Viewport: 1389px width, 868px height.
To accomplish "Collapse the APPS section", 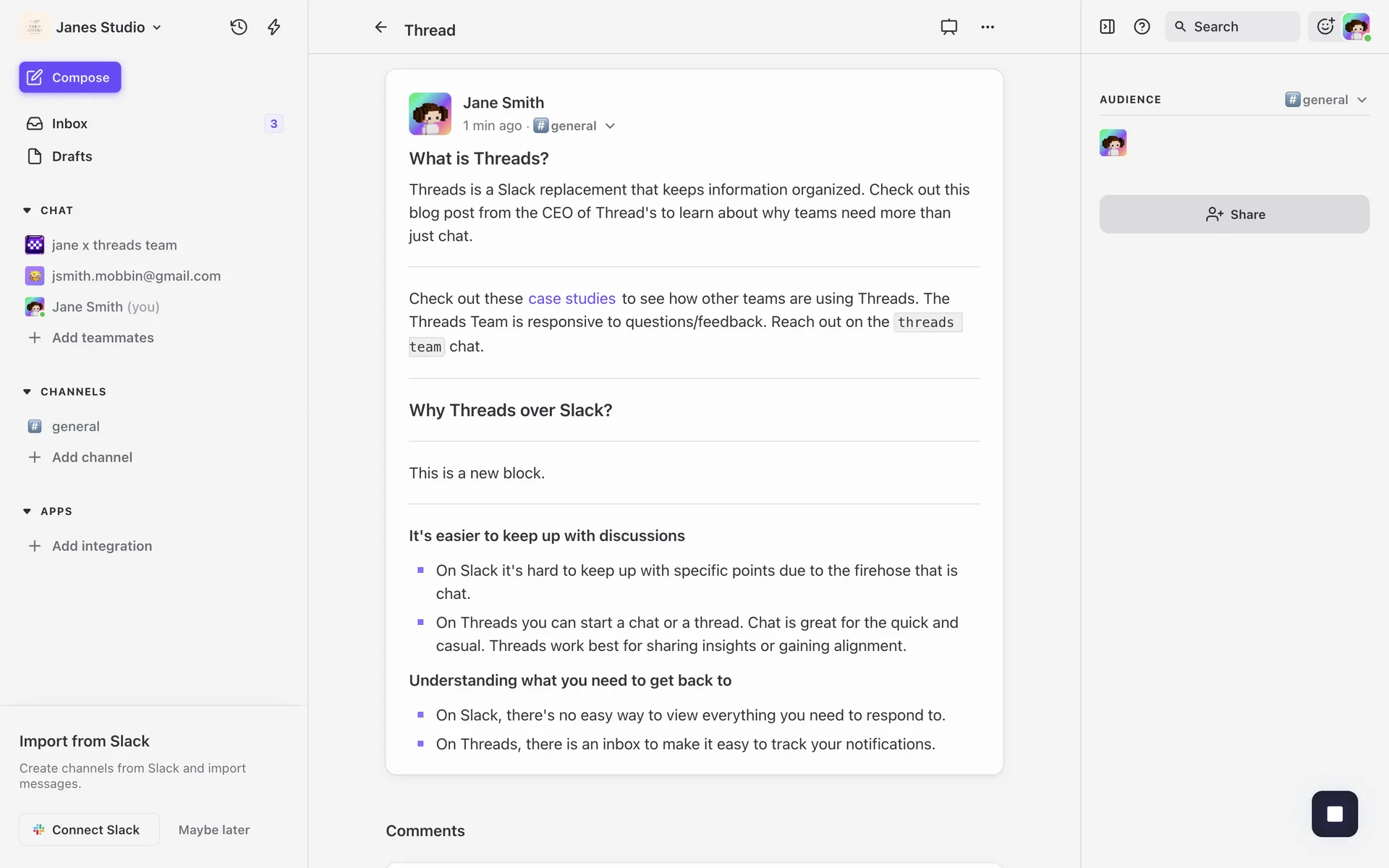I will tap(27, 511).
